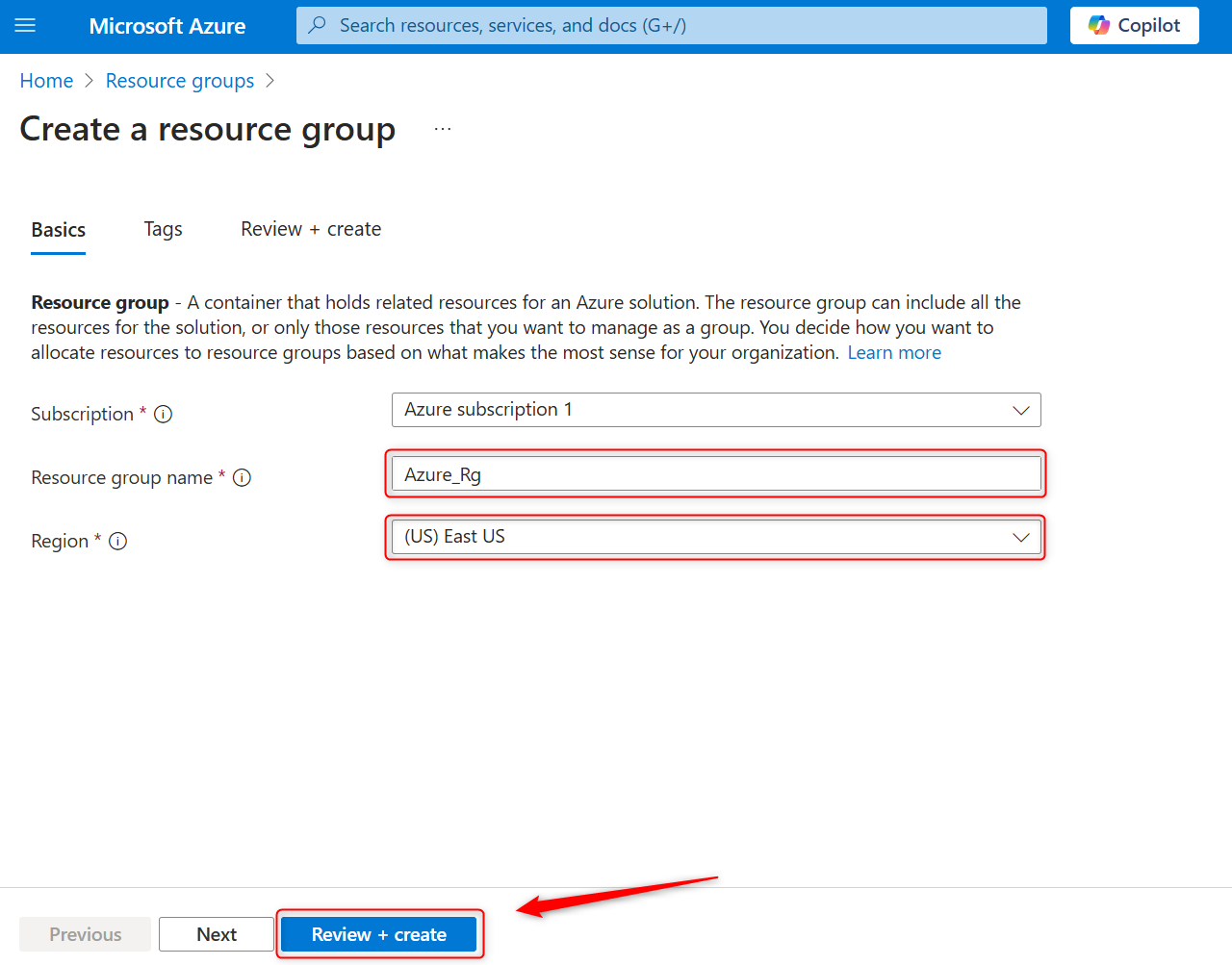Show the Resource group name info icon
Viewport: 1232px width, 965px height.
[x=243, y=477]
